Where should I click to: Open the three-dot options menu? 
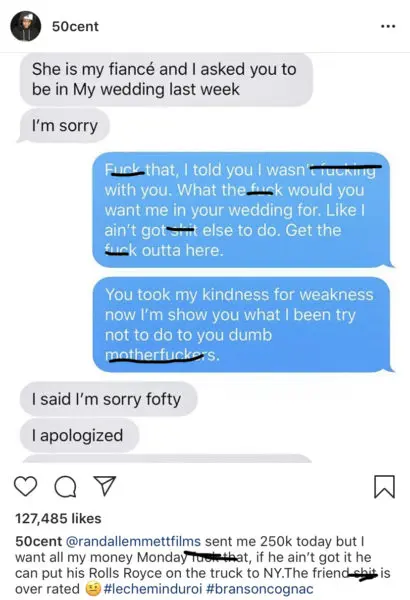click(x=388, y=26)
